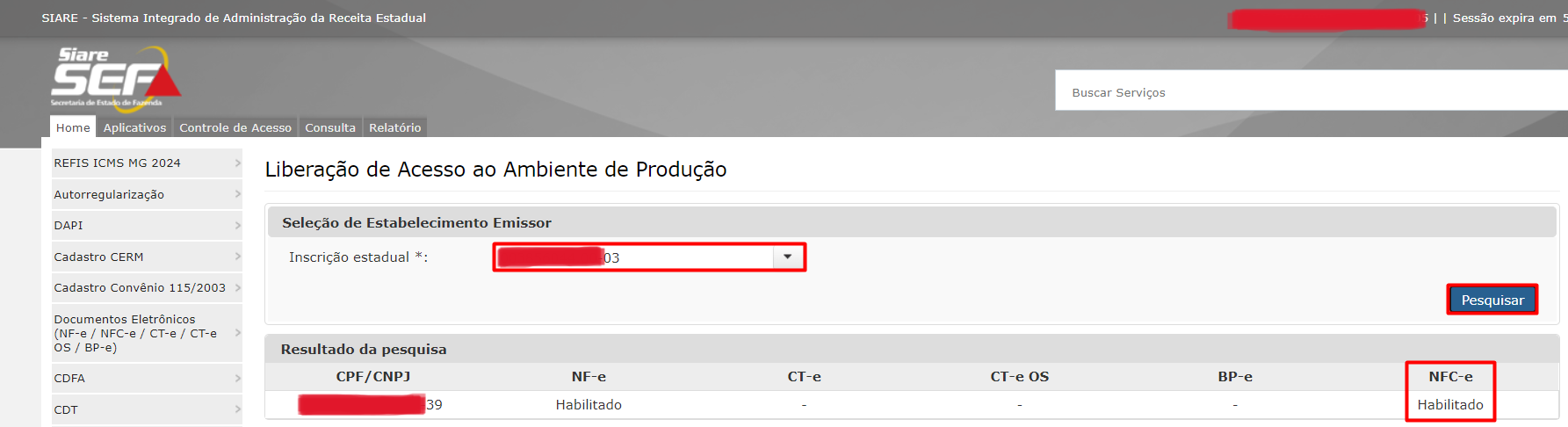This screenshot has width=1568, height=427.
Task: Expand the Autorregularização sidebar item
Action: tap(146, 194)
